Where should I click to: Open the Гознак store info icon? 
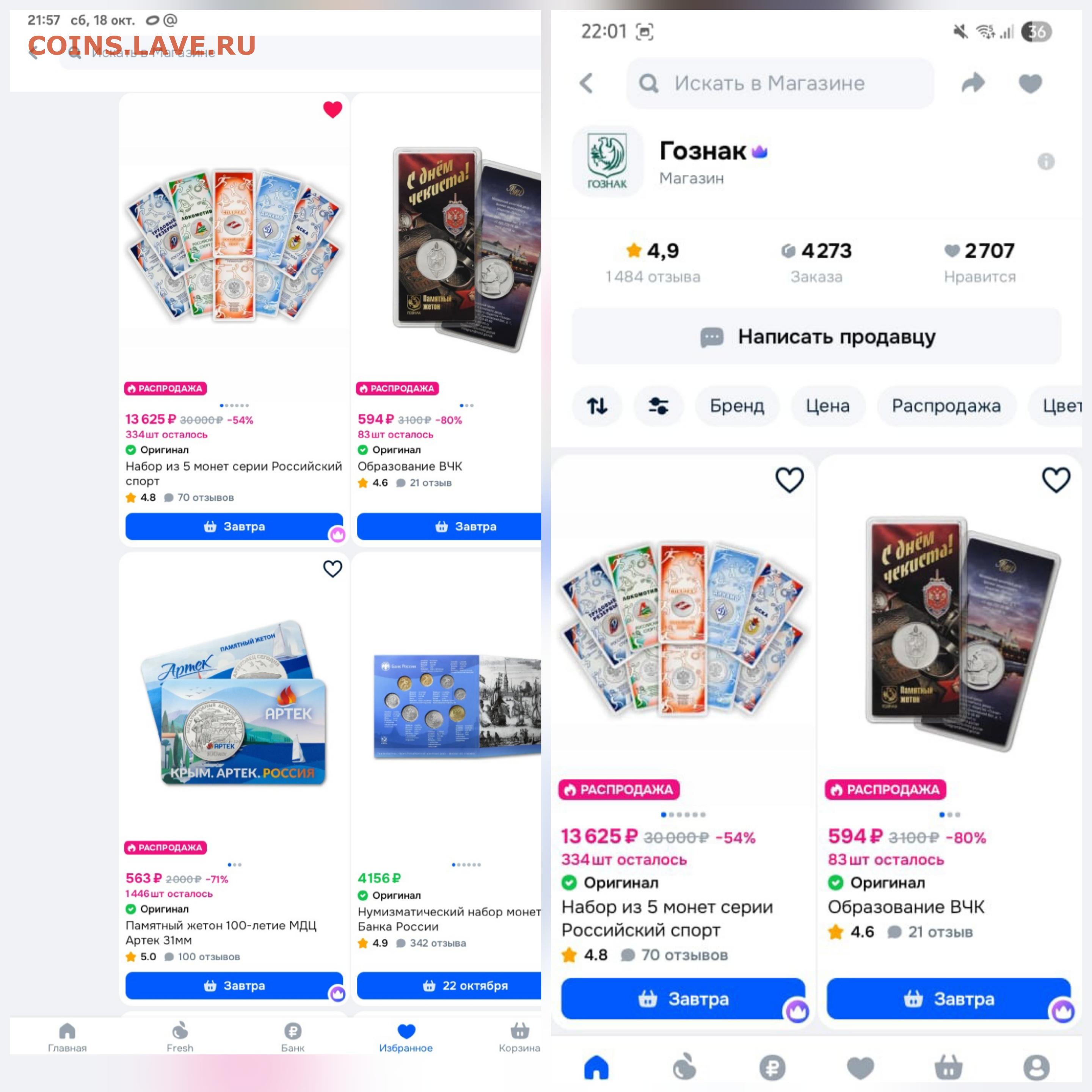[x=1046, y=162]
